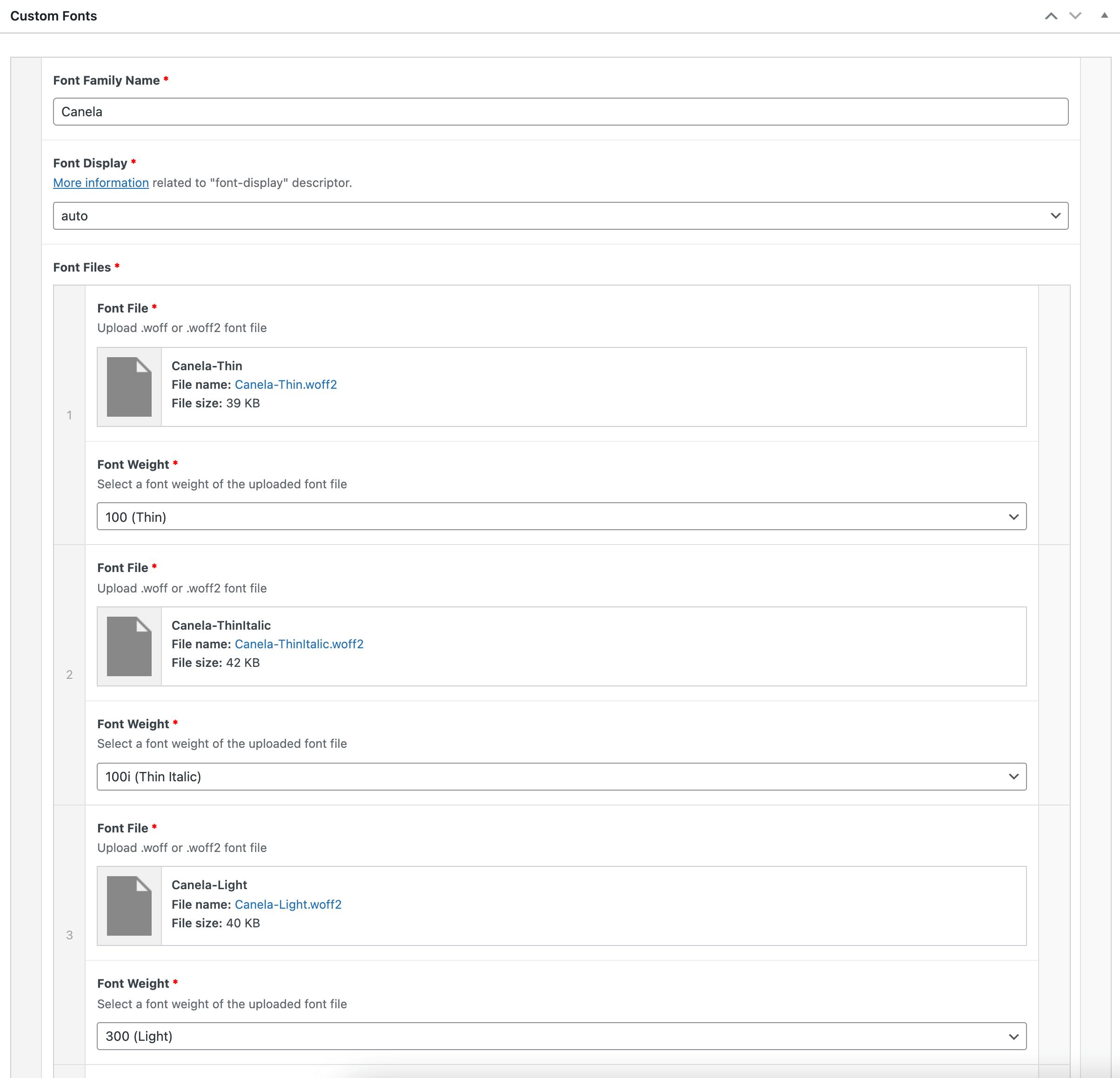Open the Font Display auto dropdown
Screen dimensions: 1120x1078
tap(560, 216)
